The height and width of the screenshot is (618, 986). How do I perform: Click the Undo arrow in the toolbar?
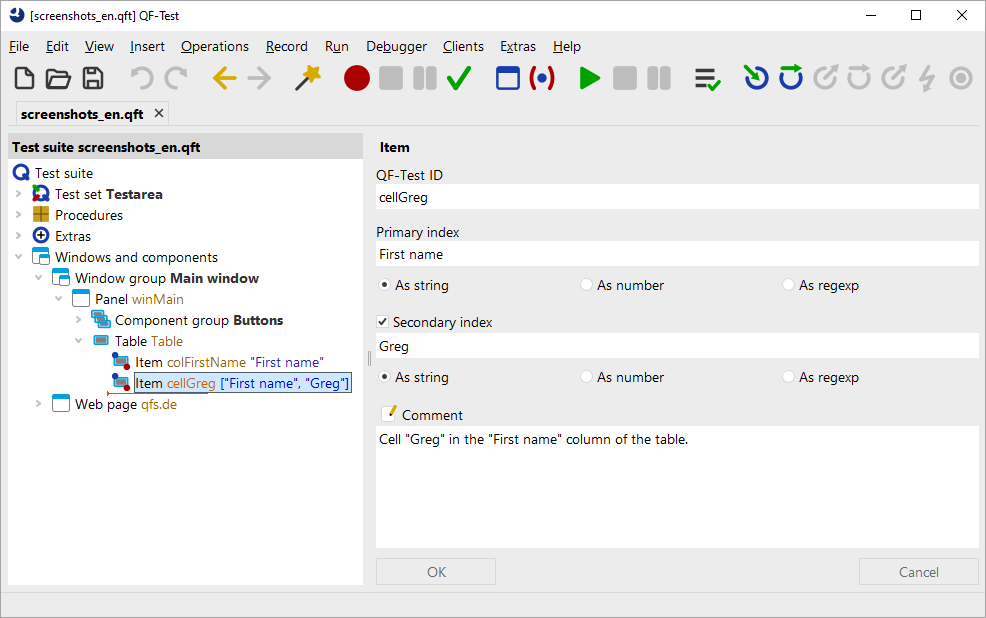coord(141,79)
